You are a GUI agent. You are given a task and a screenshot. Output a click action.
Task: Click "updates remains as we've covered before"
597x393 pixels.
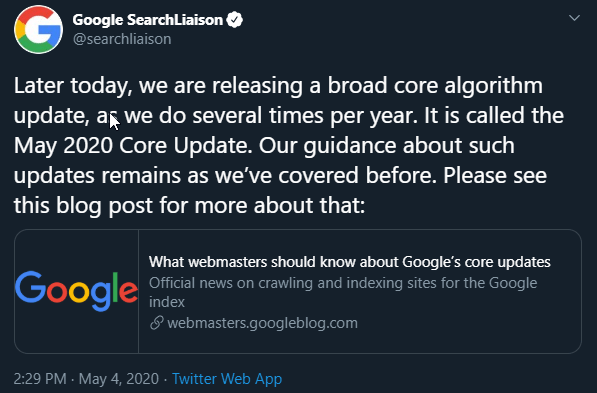point(225,176)
